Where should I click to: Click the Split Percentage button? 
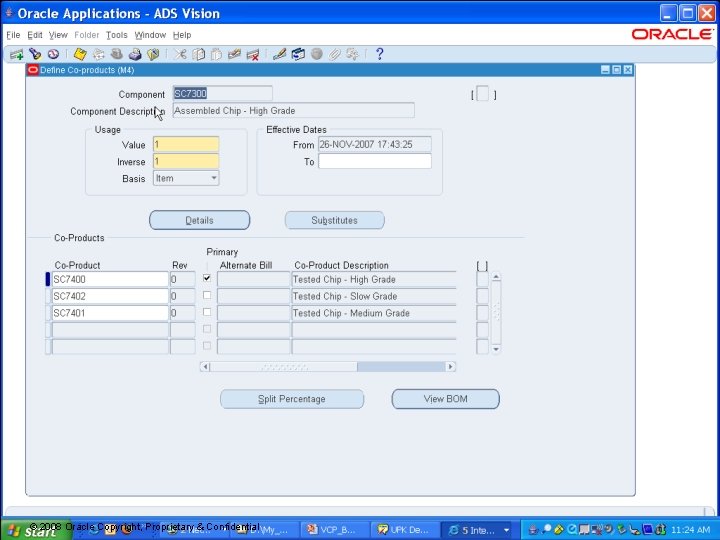(x=292, y=399)
